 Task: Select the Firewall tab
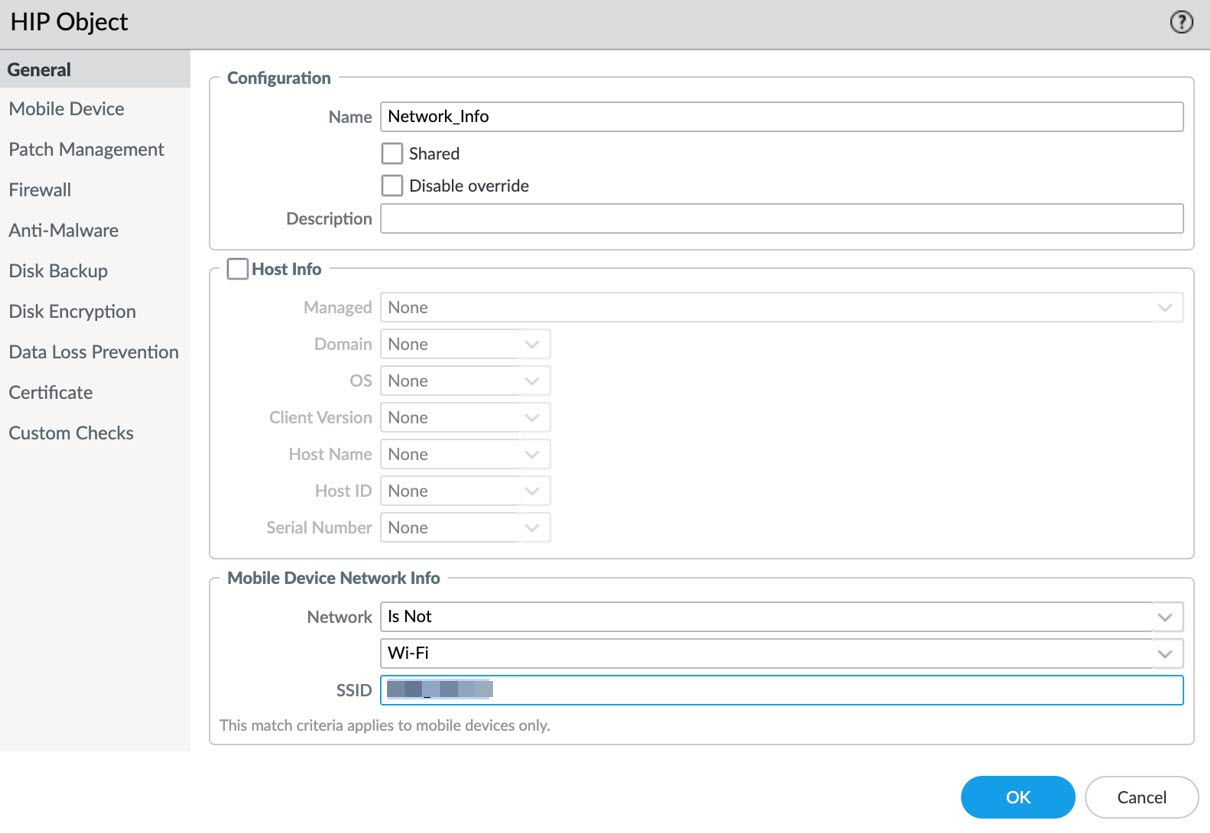coord(40,190)
